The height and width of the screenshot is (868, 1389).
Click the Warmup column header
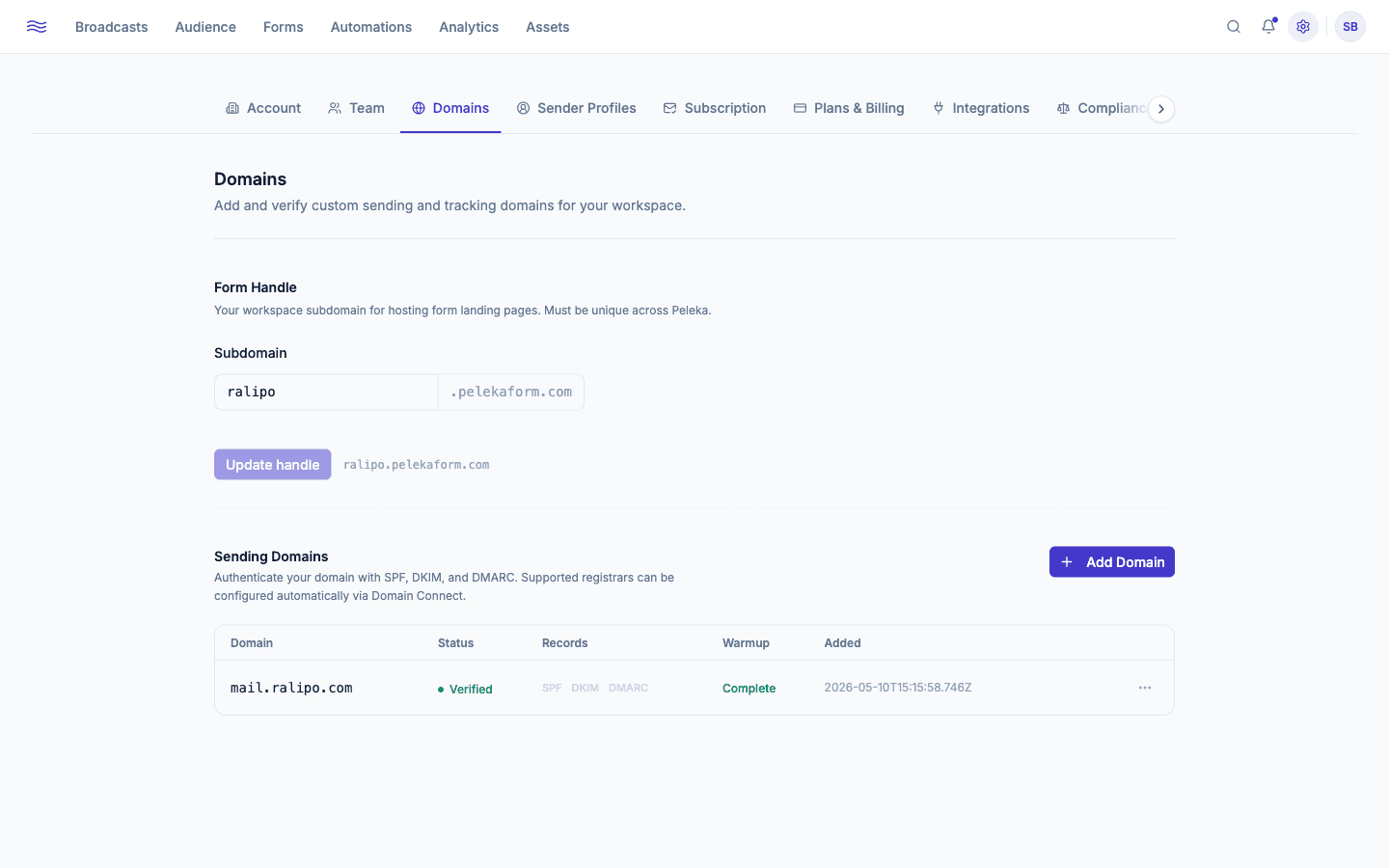[x=746, y=643]
